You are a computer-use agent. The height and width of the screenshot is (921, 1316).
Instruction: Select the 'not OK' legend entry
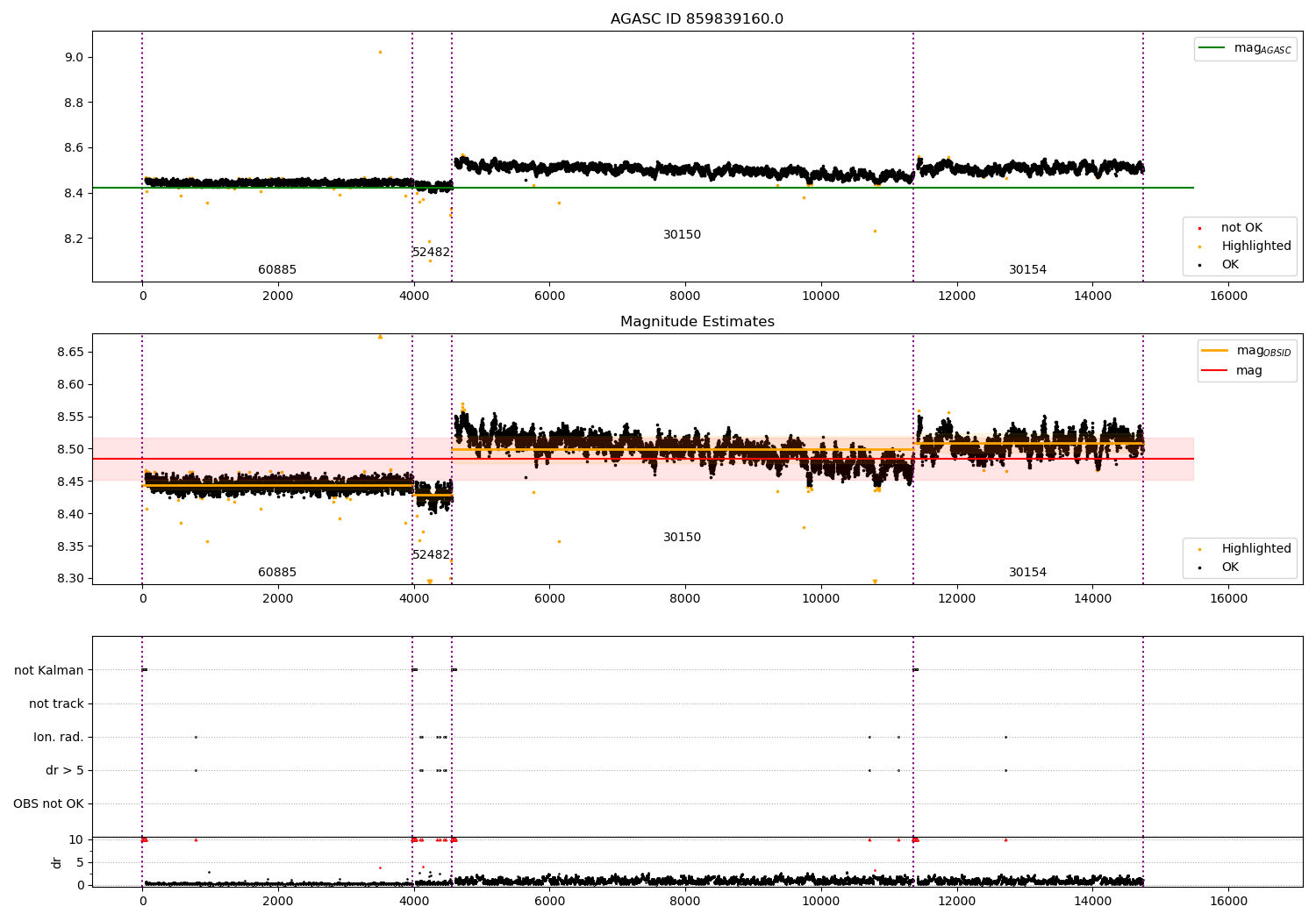(x=1241, y=228)
